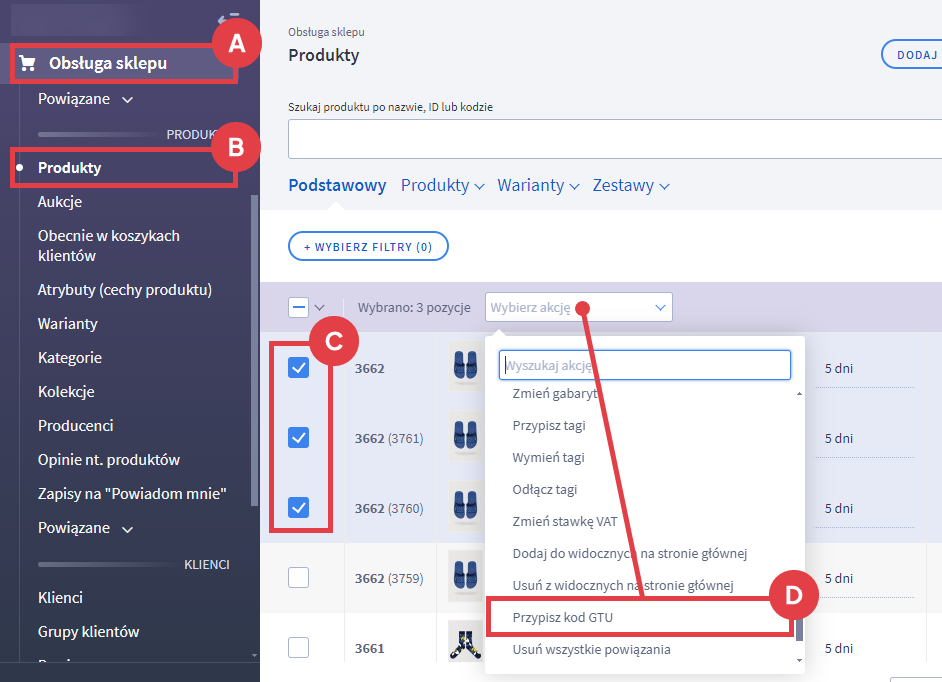This screenshot has height=682, width=942.
Task: Open the Zestawy dropdown tab
Action: point(630,185)
